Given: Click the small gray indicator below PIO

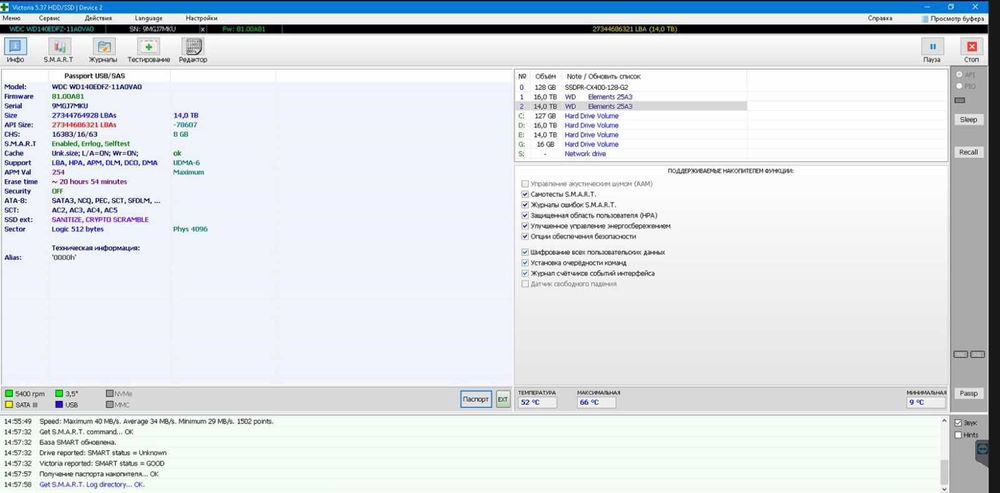Looking at the screenshot, I should click(x=959, y=100).
